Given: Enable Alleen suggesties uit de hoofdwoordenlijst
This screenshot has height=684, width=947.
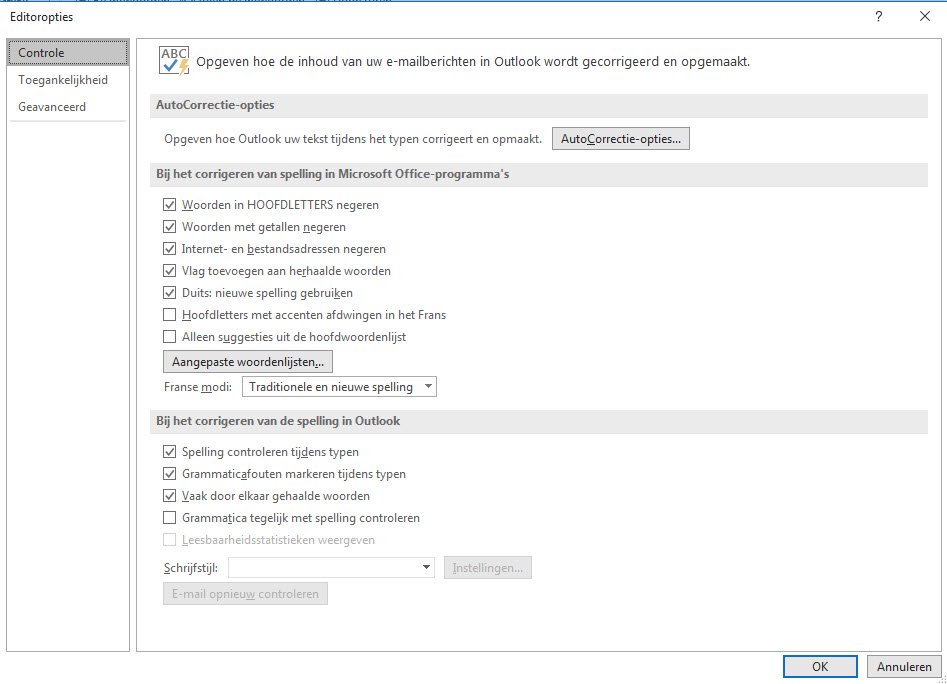Looking at the screenshot, I should pos(170,336).
